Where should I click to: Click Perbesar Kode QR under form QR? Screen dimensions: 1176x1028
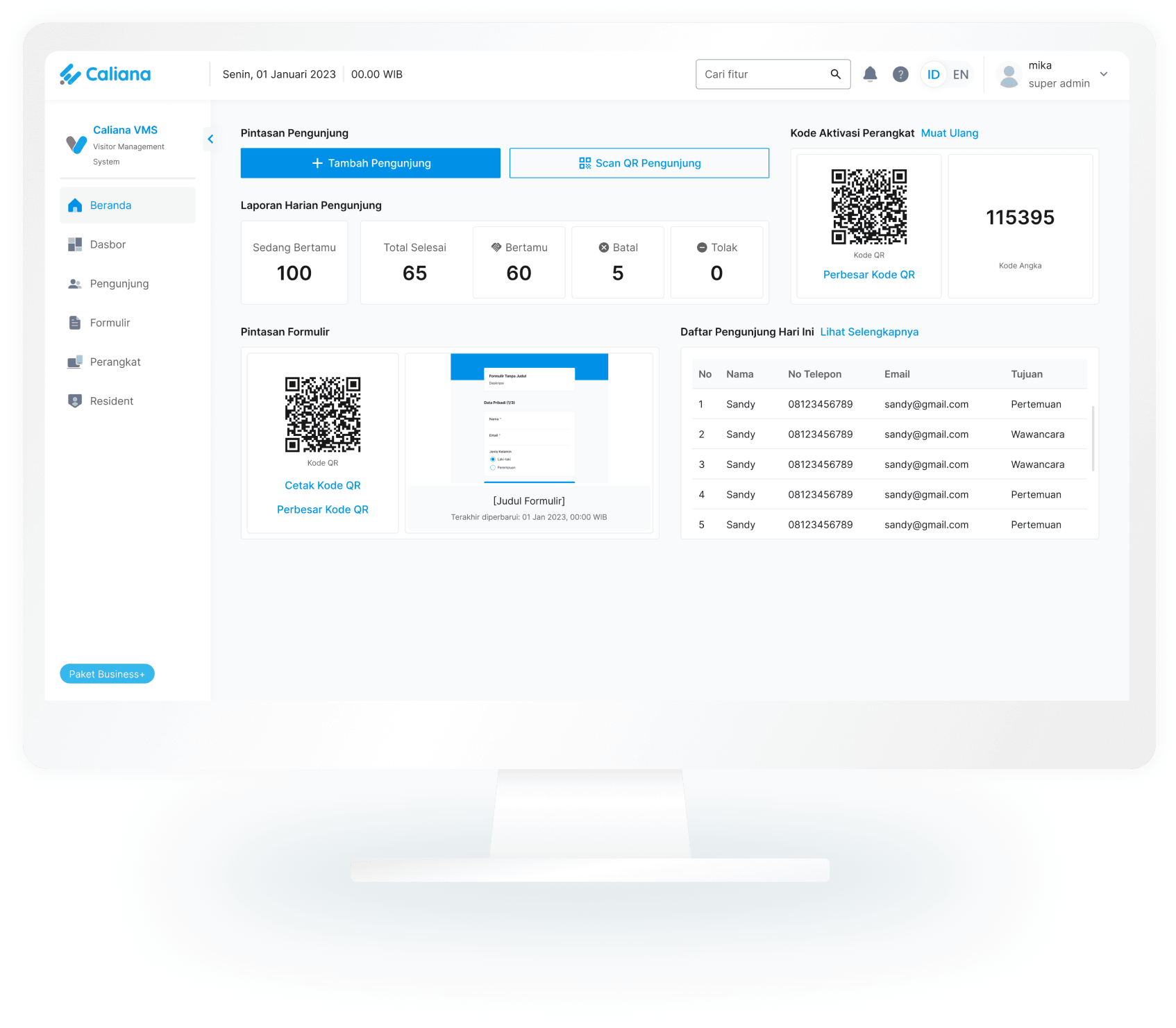click(323, 509)
